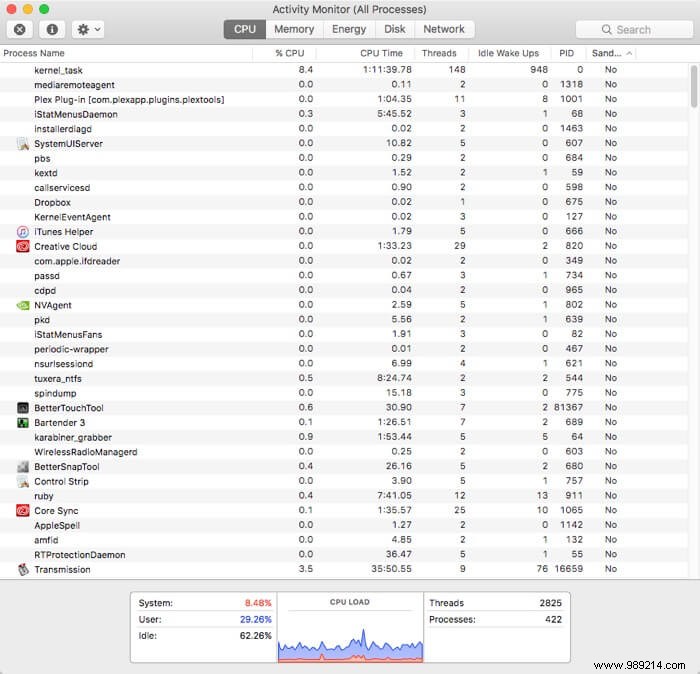700x674 pixels.
Task: Select the WirelessRadioManagerd process
Action: 344,452
